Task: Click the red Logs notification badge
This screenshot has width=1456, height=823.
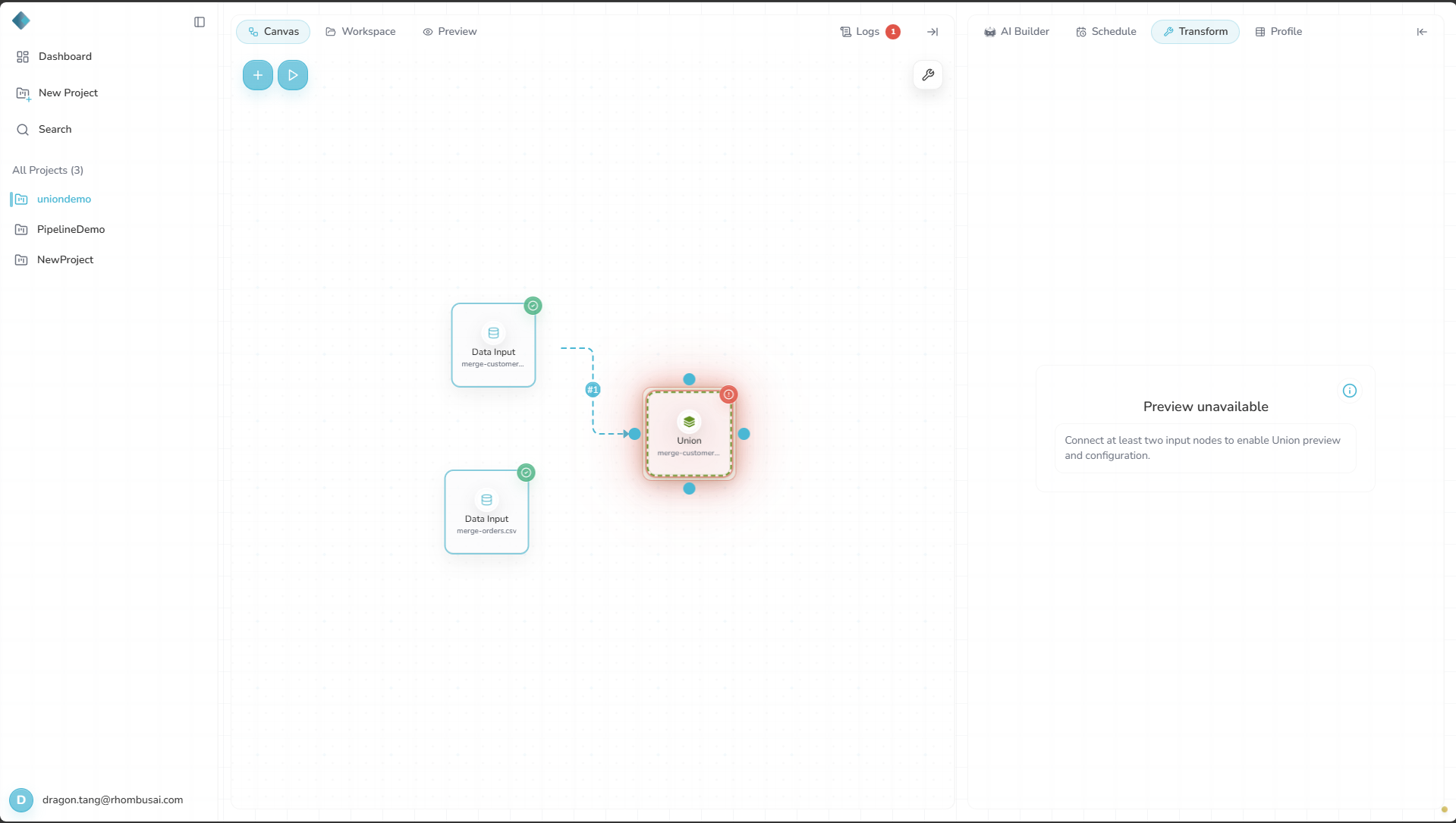Action: (x=893, y=31)
